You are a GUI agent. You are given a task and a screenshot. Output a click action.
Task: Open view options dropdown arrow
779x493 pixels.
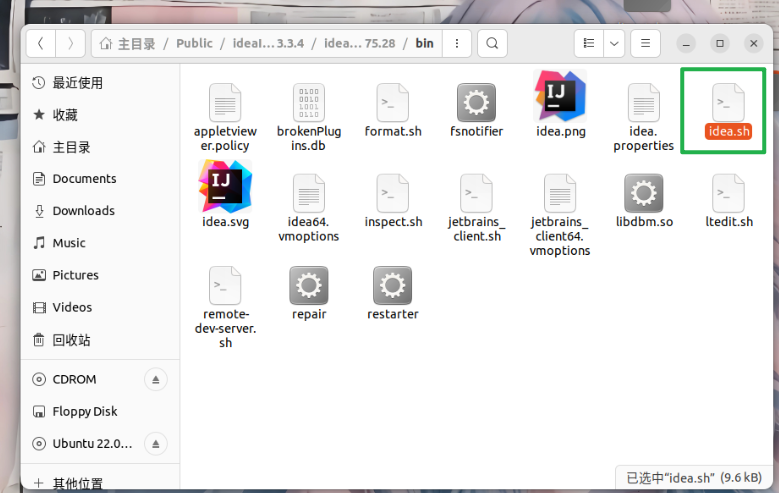pyautogui.click(x=614, y=44)
